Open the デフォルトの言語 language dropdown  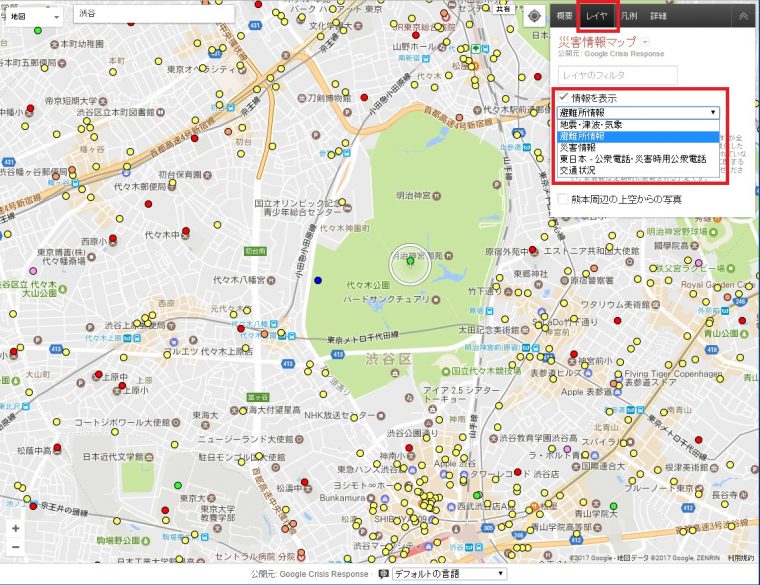coord(449,574)
